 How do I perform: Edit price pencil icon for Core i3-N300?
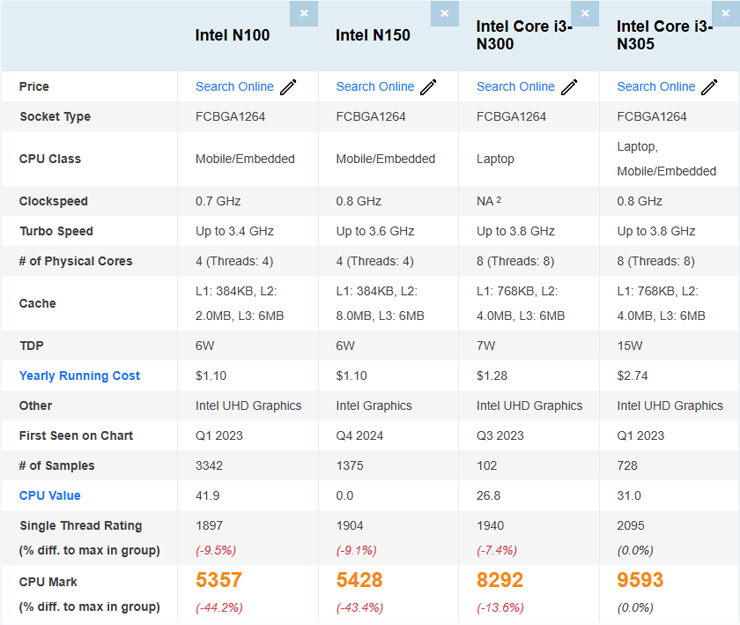tap(569, 87)
